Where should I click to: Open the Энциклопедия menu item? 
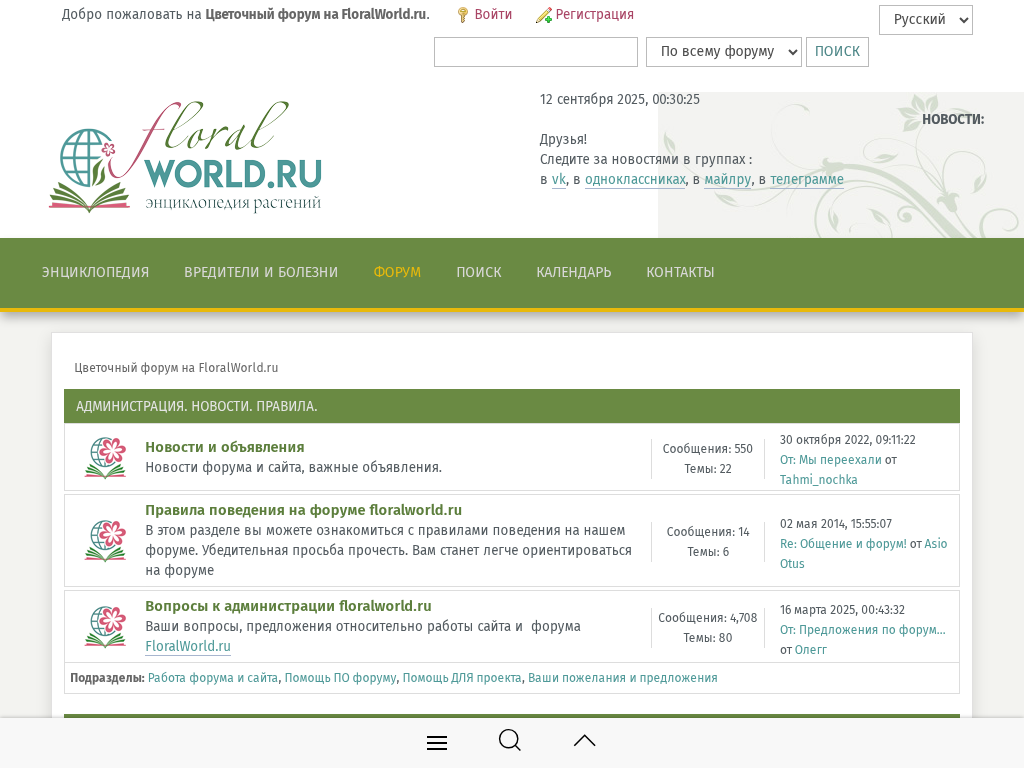95,272
